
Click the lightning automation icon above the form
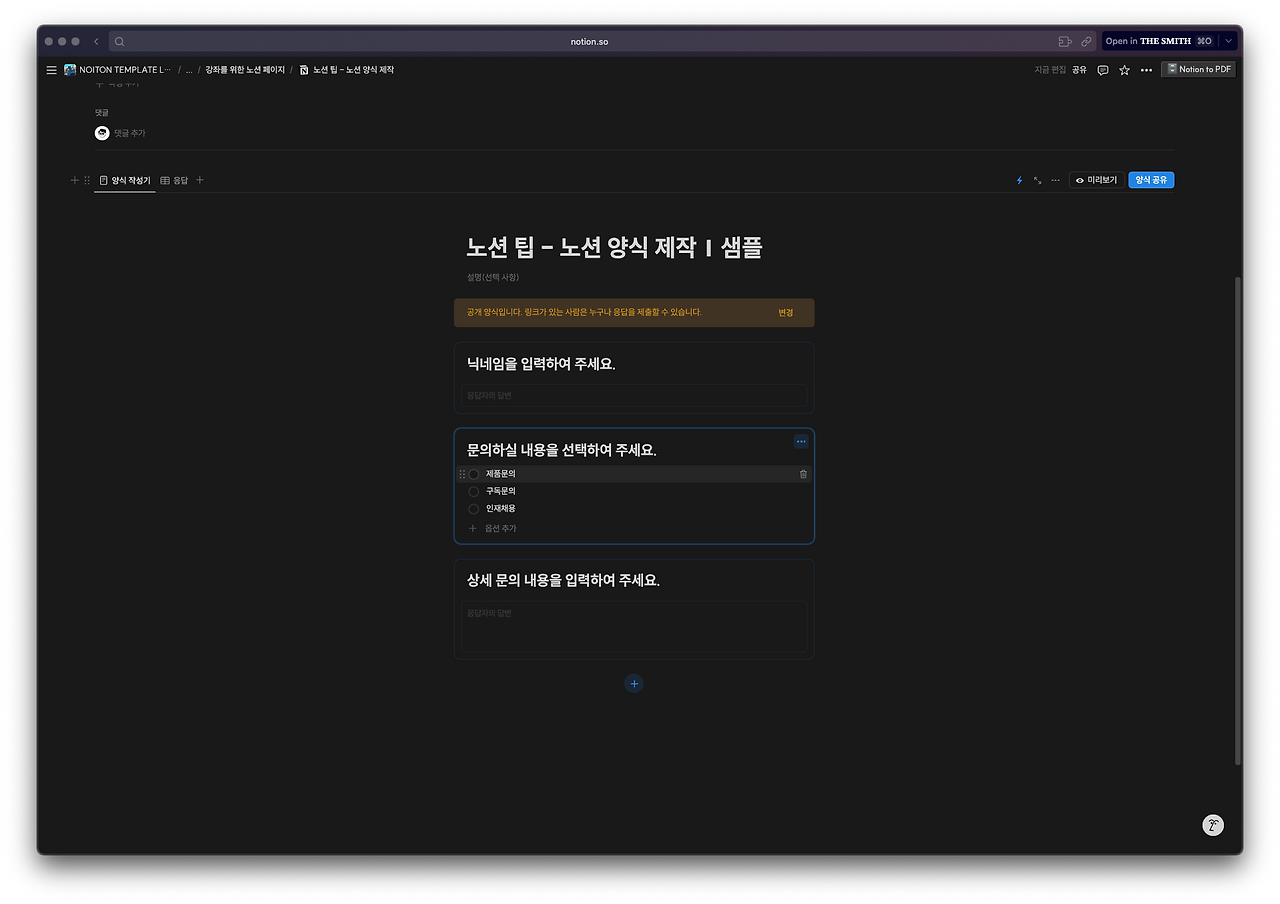[x=1018, y=180]
